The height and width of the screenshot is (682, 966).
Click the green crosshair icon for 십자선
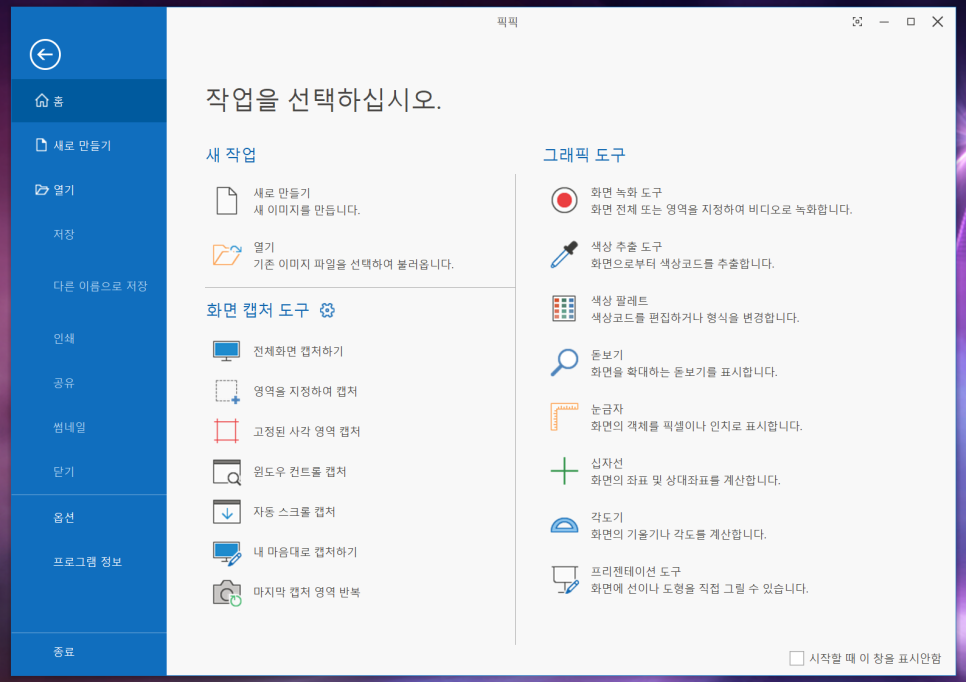pyautogui.click(x=564, y=471)
